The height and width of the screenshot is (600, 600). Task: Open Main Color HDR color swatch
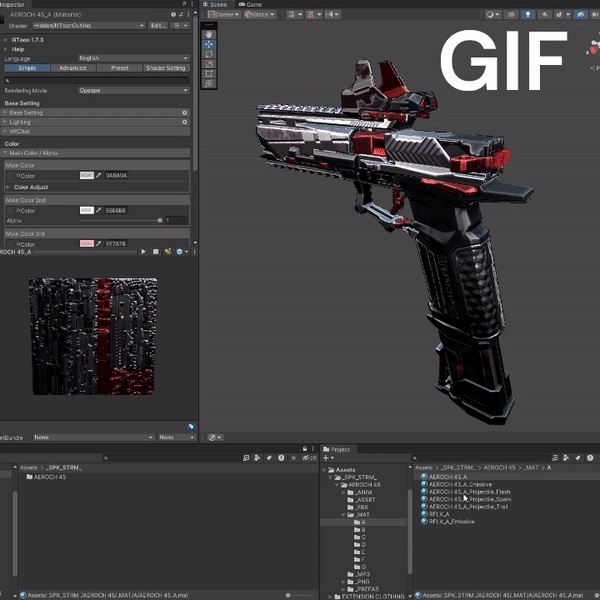click(87, 175)
